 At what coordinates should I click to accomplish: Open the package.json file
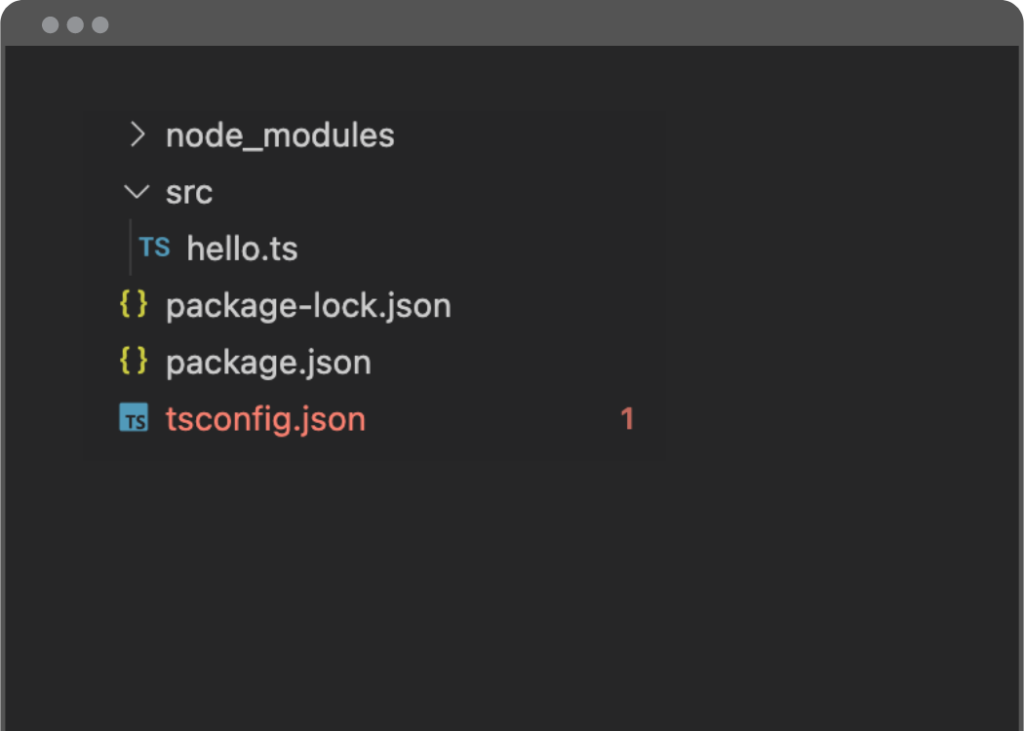(x=268, y=363)
